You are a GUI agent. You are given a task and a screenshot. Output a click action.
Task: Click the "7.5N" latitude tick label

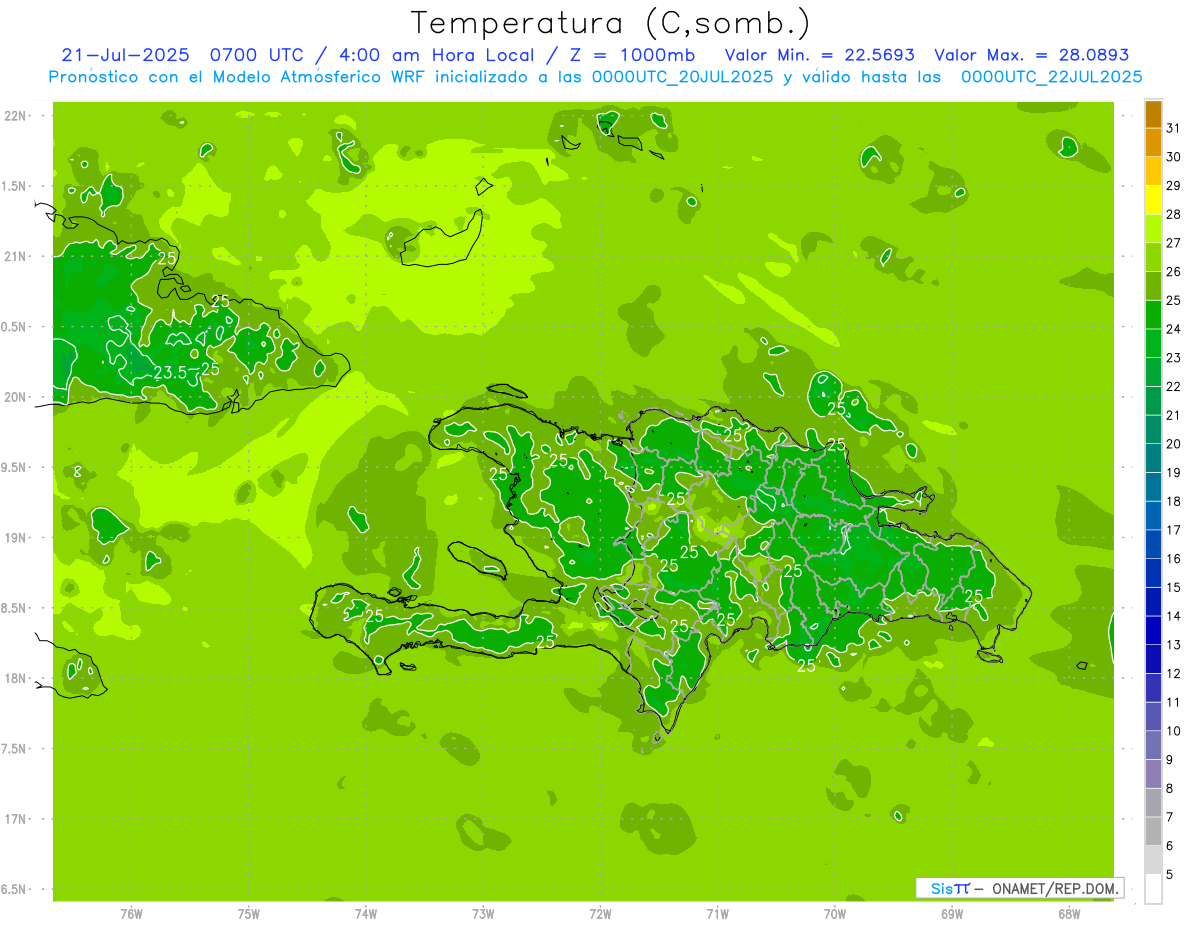(x=14, y=749)
